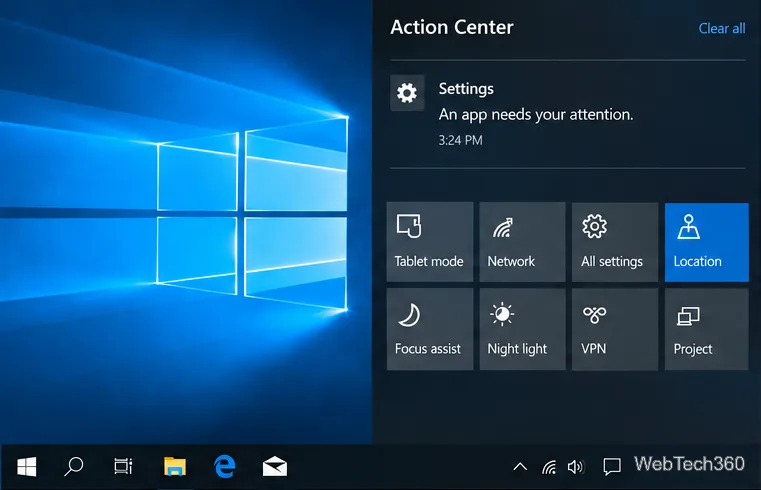
Task: Open All settings tile
Action: [615, 242]
